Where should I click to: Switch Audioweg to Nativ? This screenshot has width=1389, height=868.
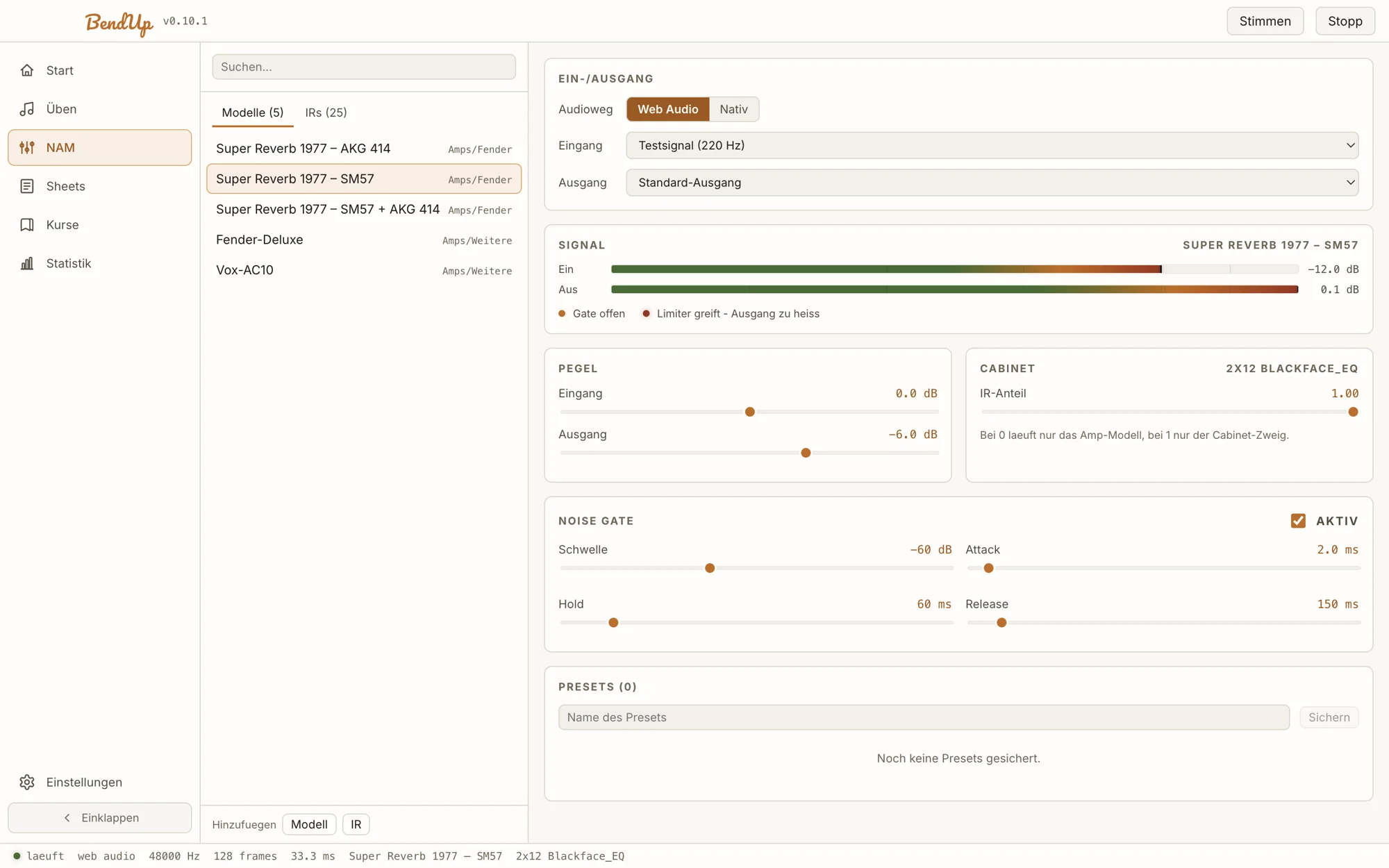[733, 109]
